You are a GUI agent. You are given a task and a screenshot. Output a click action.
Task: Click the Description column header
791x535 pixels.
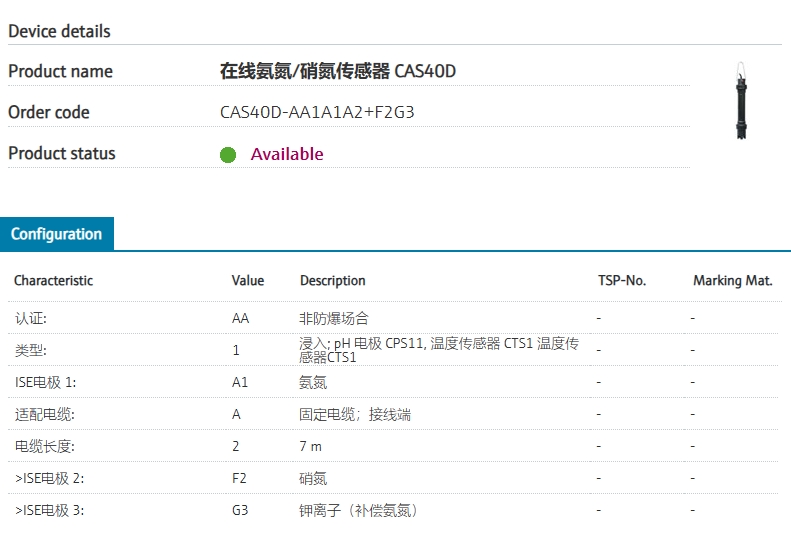point(333,281)
